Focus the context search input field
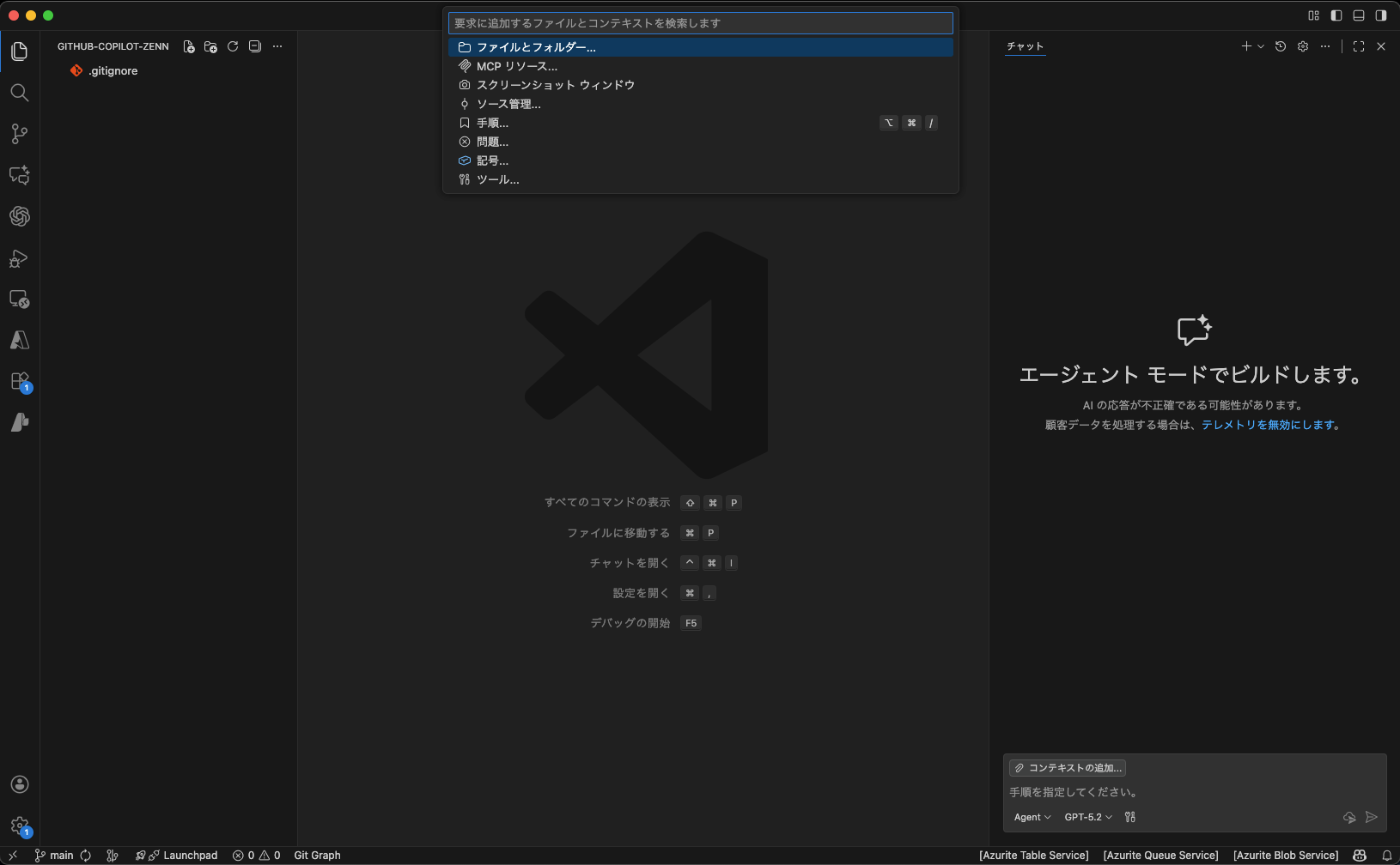Image resolution: width=1400 pixels, height=865 pixels. 700,23
